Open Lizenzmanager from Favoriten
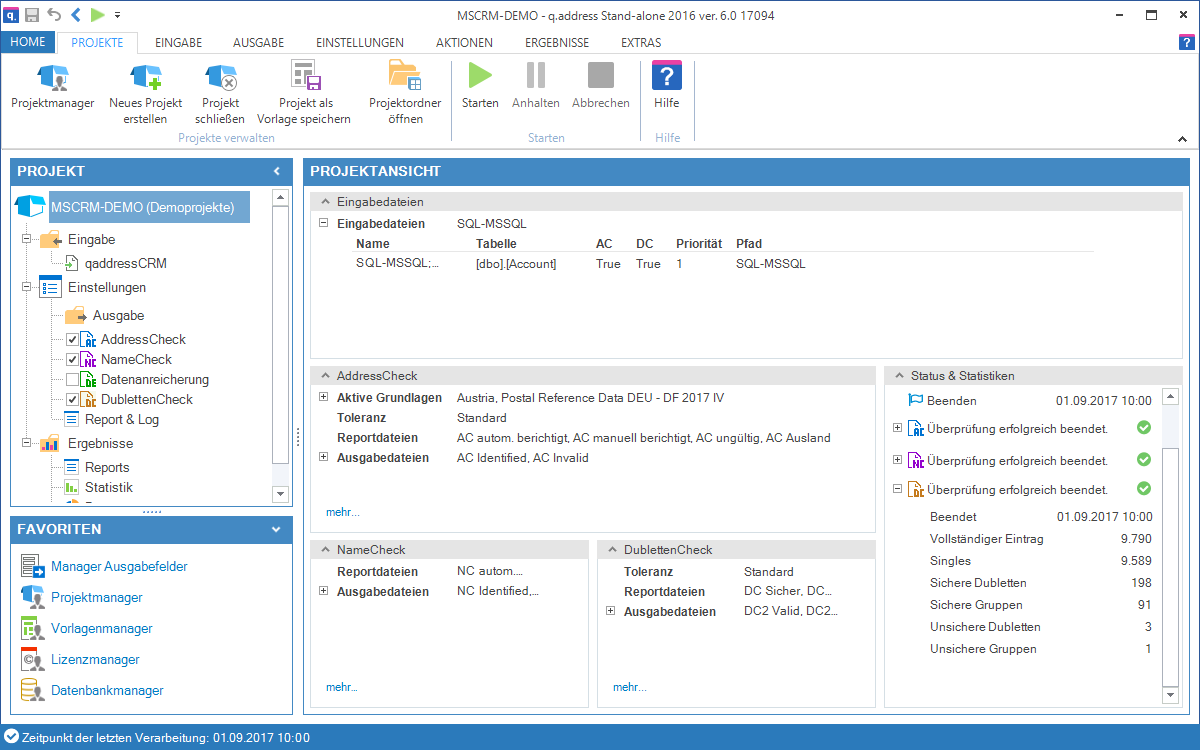 click(x=97, y=660)
